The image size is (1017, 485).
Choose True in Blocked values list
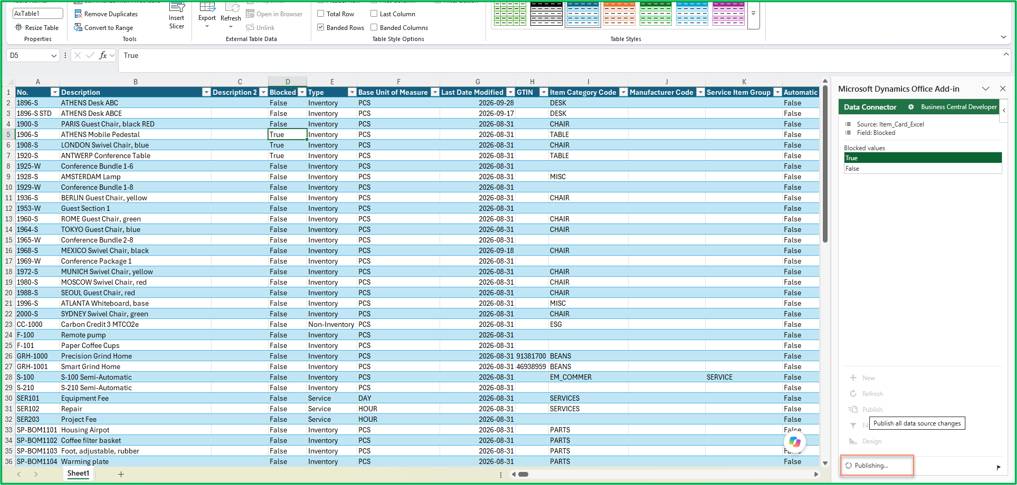[x=922, y=158]
